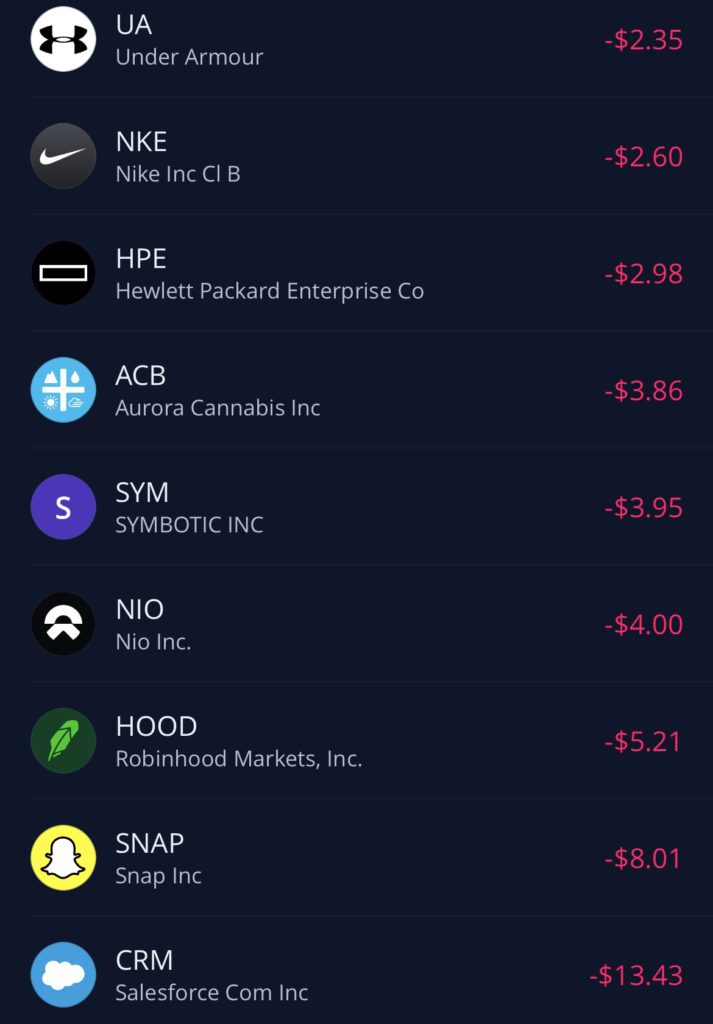This screenshot has width=713, height=1024.
Task: Tap the Under Armour logo icon
Action: pos(63,39)
